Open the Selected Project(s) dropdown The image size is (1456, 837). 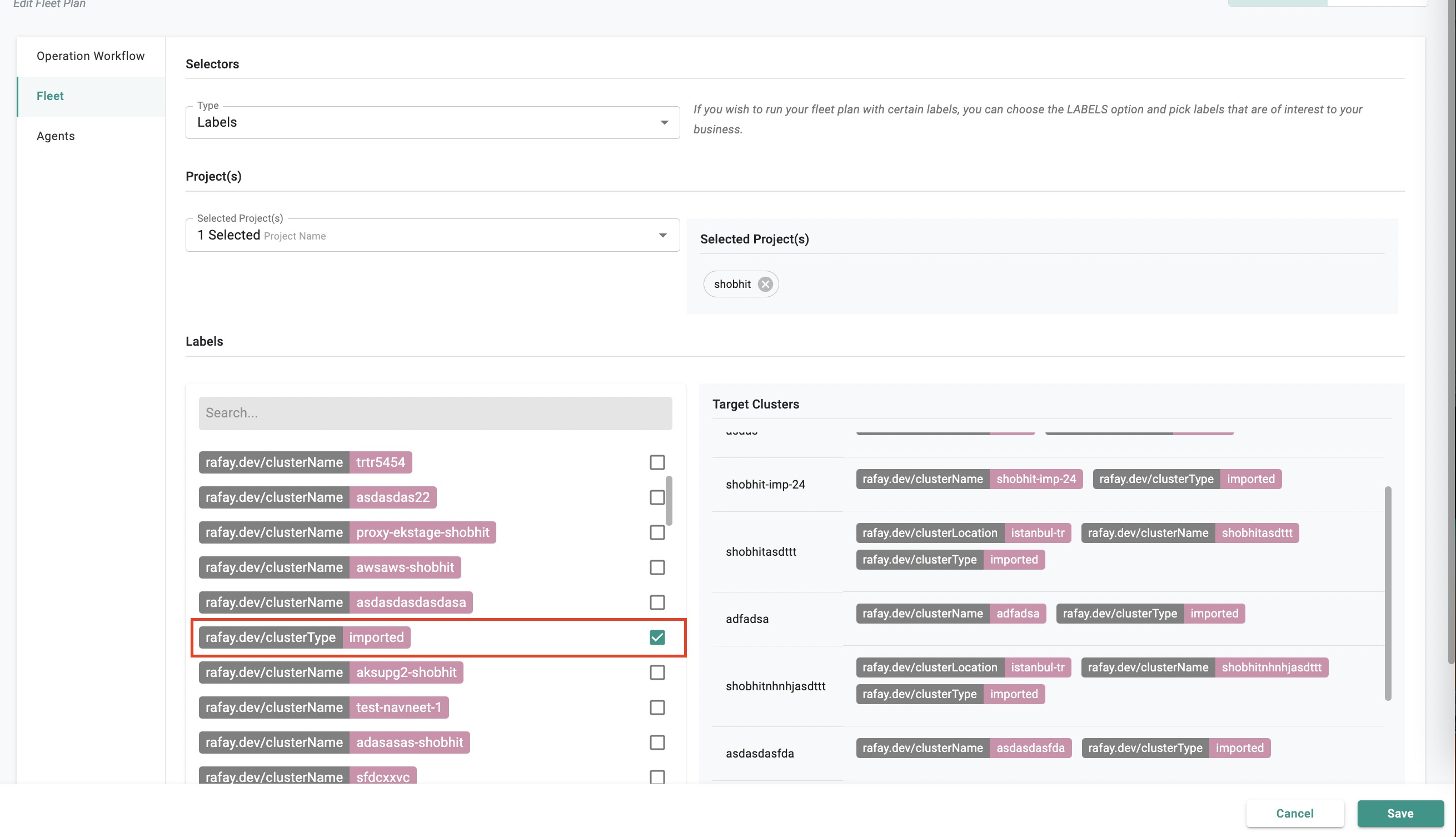[432, 235]
